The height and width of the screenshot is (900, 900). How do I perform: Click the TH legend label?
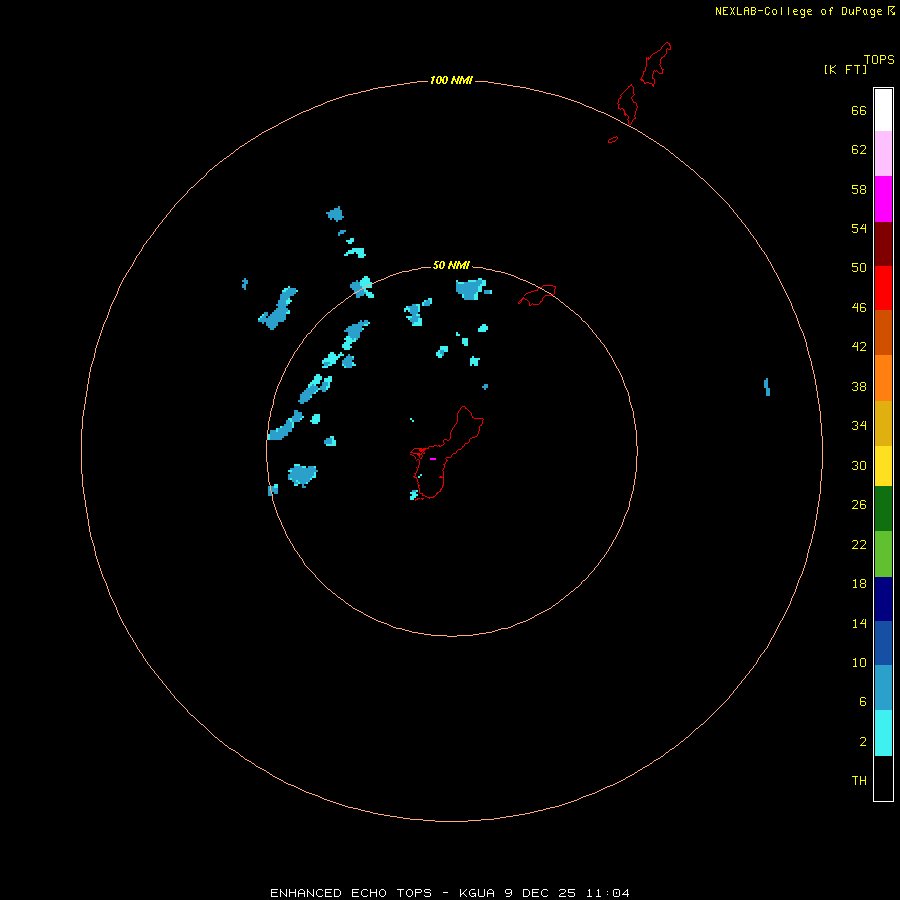pos(859,781)
